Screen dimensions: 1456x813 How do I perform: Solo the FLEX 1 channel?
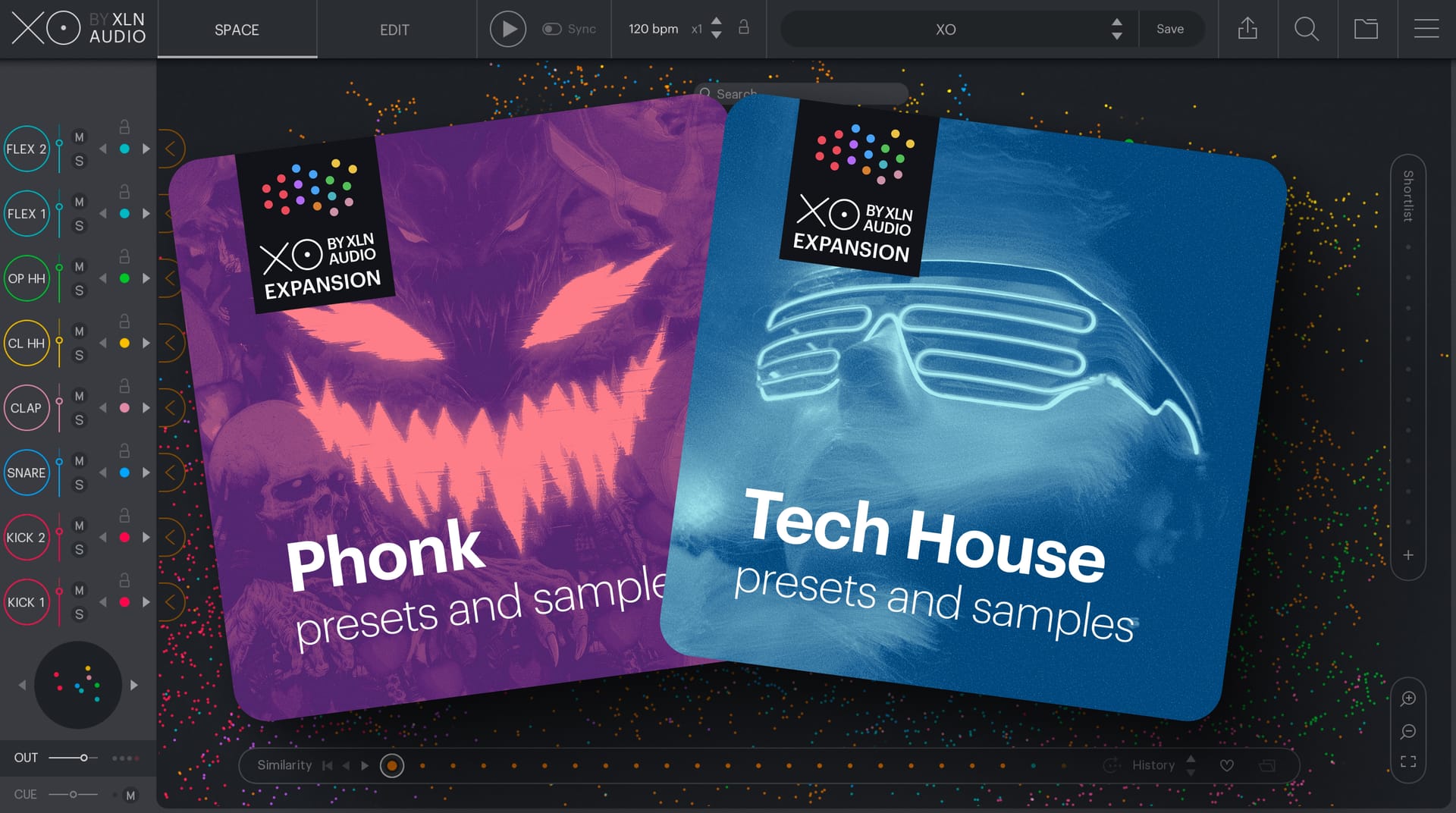coord(79,226)
